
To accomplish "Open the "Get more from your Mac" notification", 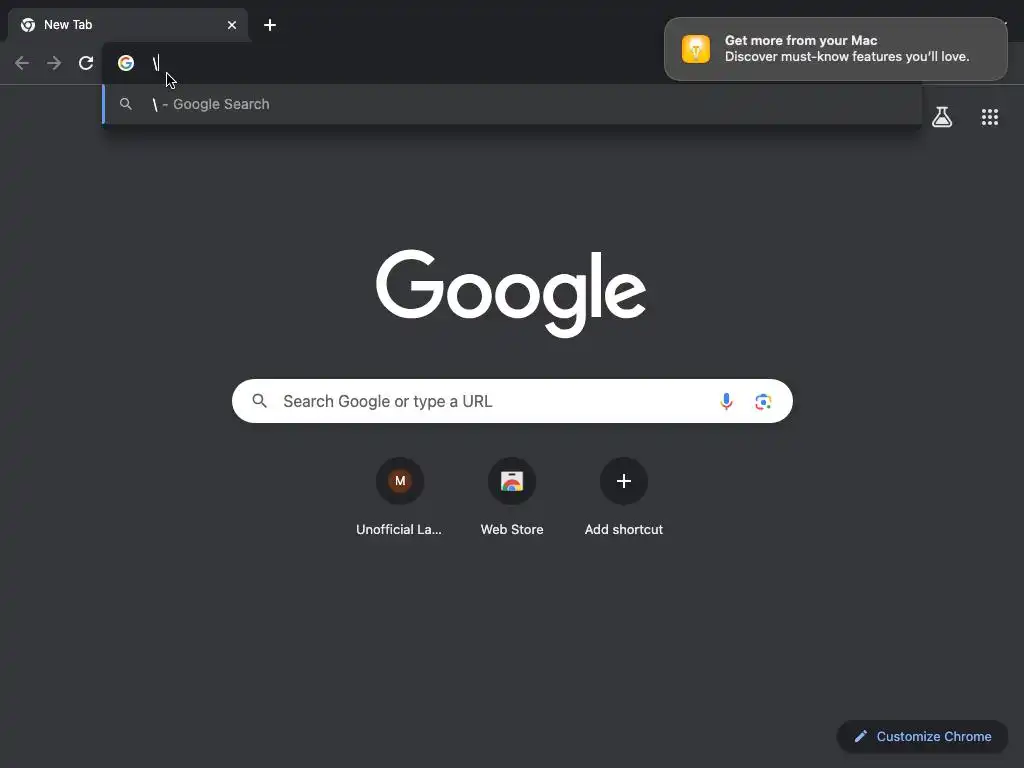I will pos(835,49).
